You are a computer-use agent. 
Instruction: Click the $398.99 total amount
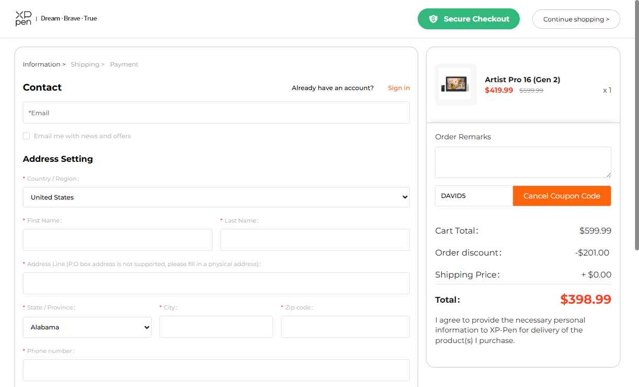pos(586,299)
